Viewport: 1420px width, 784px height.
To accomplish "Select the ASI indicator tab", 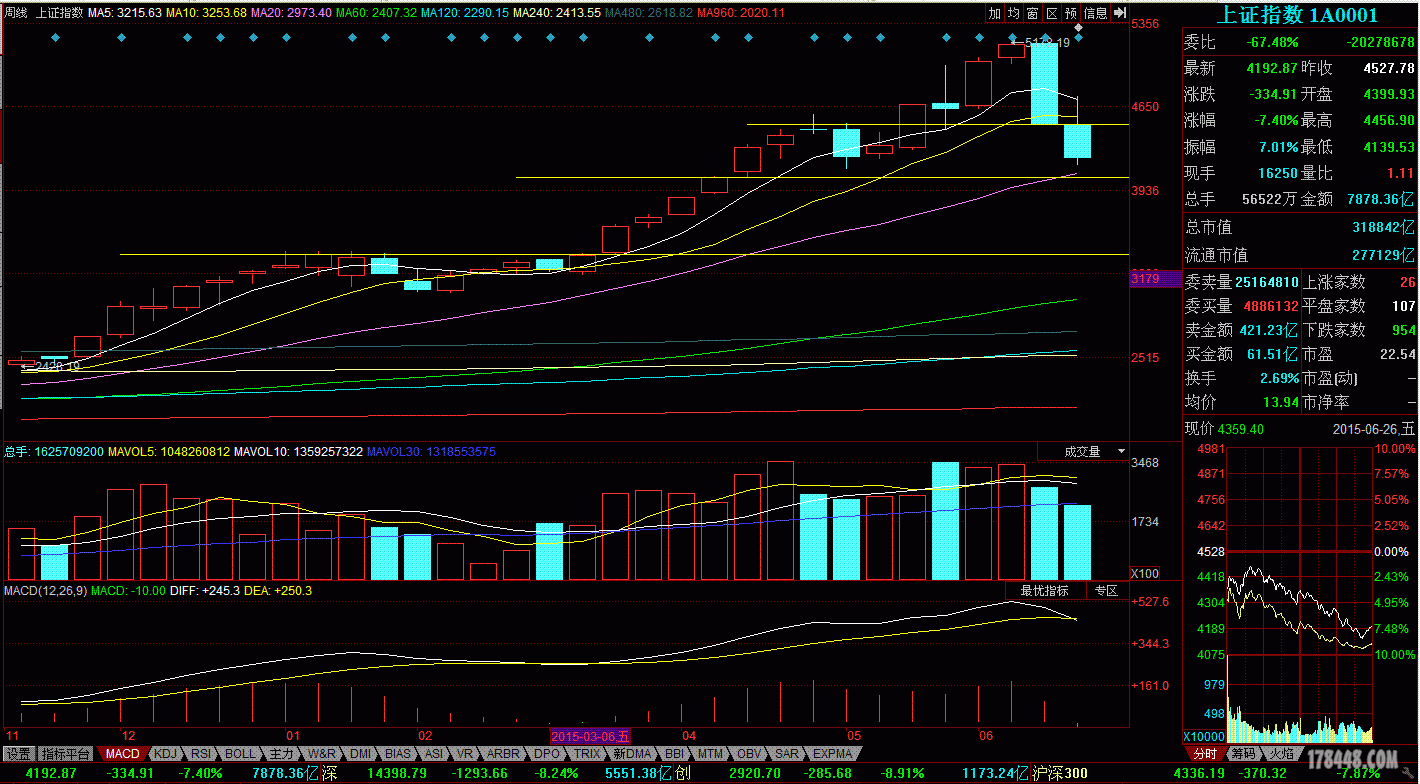I will (x=434, y=753).
